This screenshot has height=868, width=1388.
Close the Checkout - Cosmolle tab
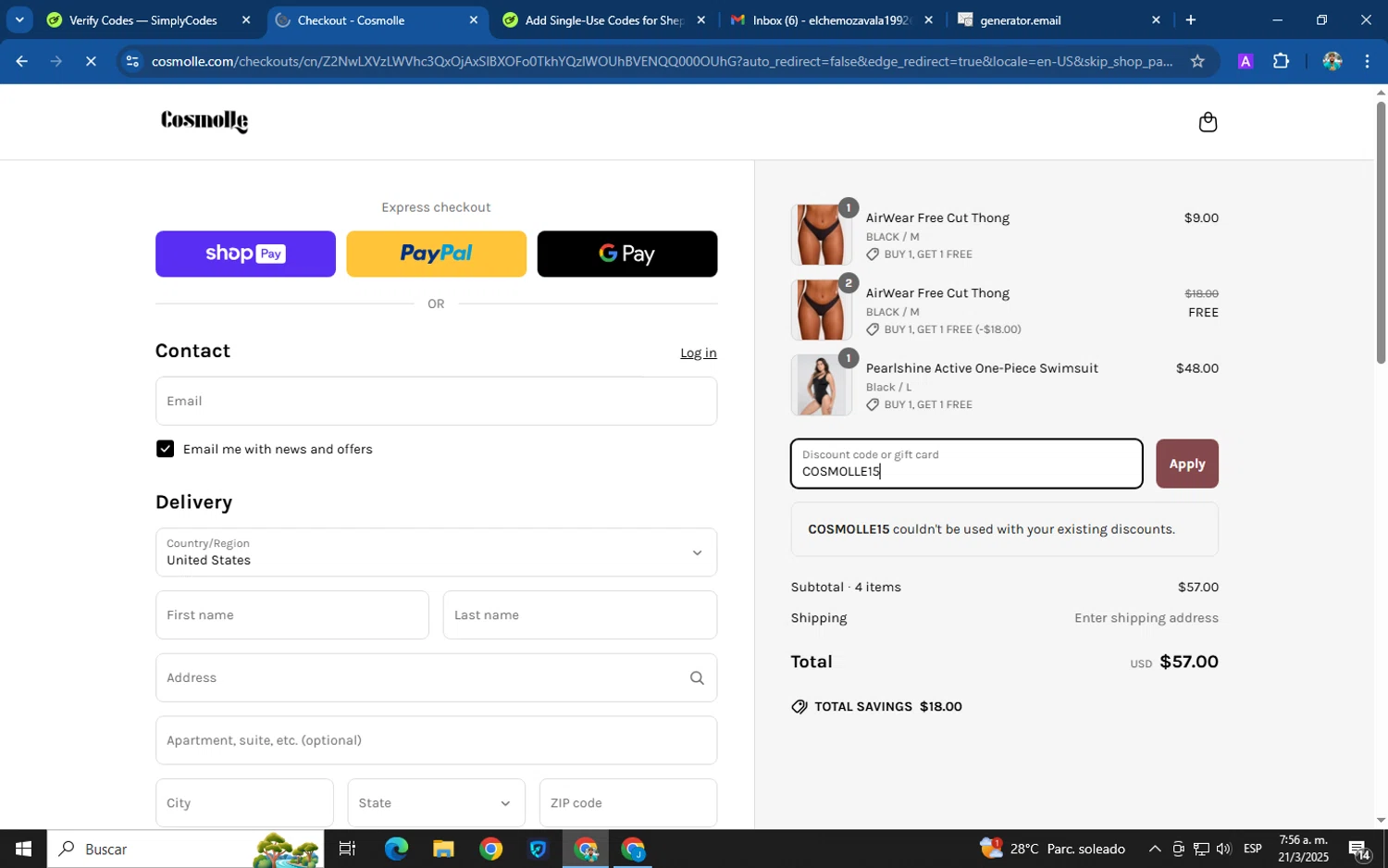[x=473, y=19]
